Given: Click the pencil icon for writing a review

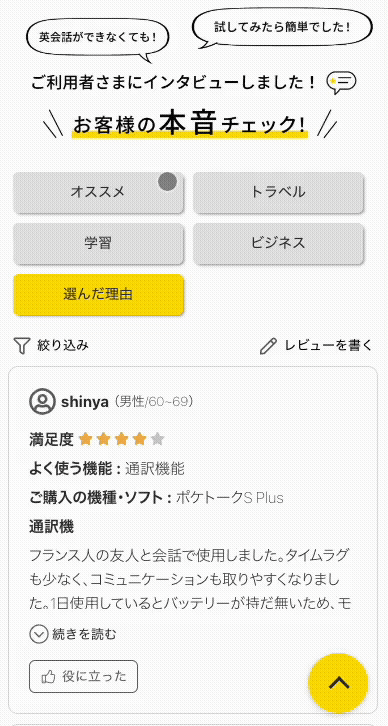Looking at the screenshot, I should click(268, 345).
